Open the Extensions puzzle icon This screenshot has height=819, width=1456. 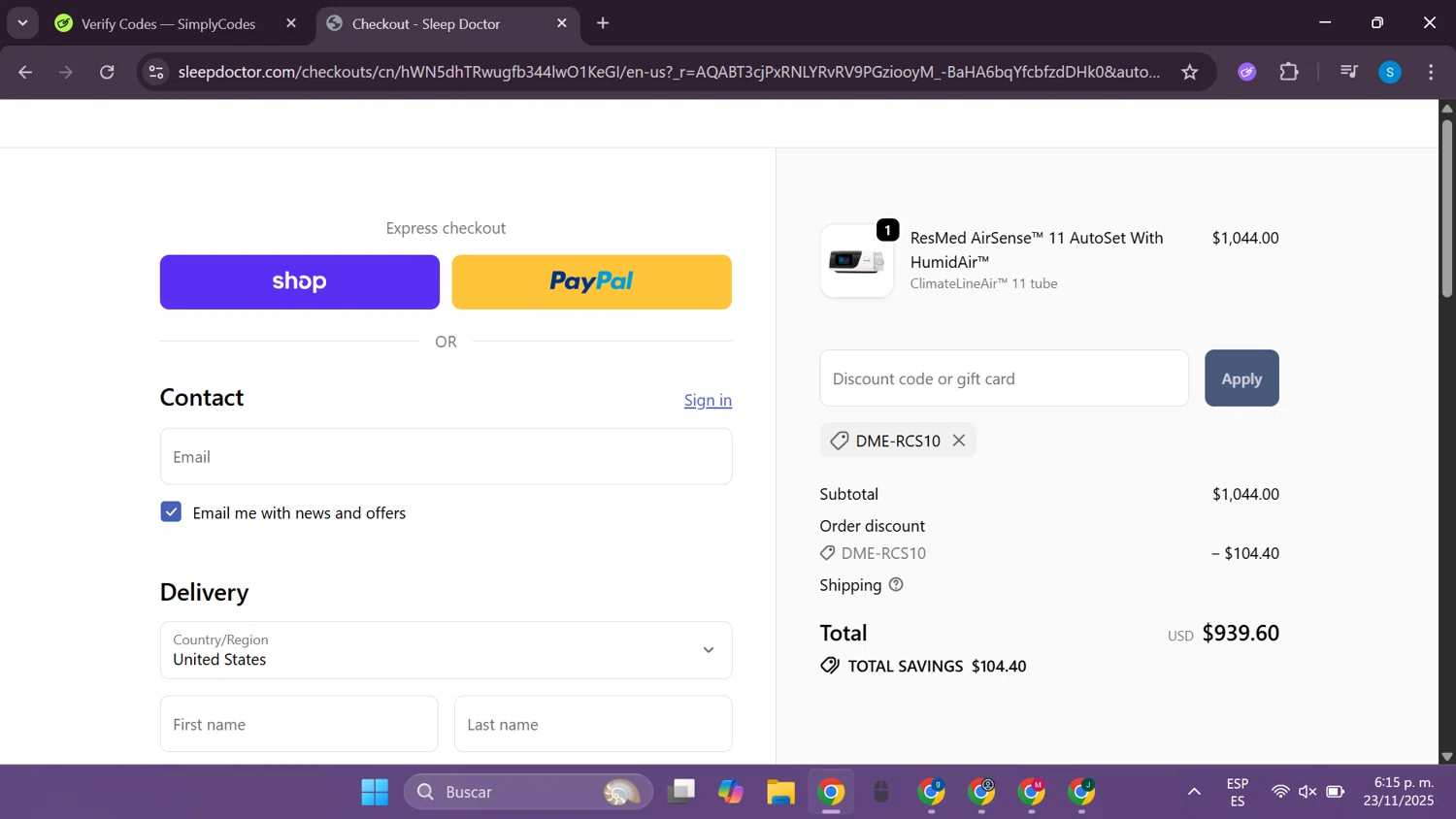tap(1289, 72)
